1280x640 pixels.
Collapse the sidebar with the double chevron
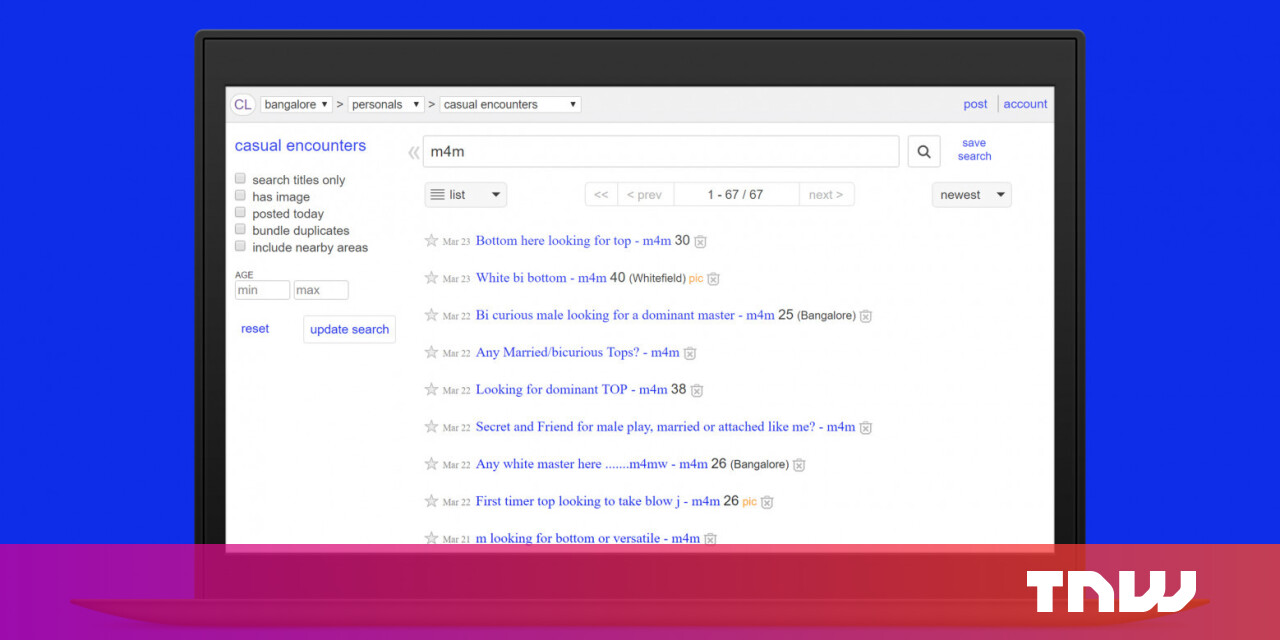click(414, 153)
